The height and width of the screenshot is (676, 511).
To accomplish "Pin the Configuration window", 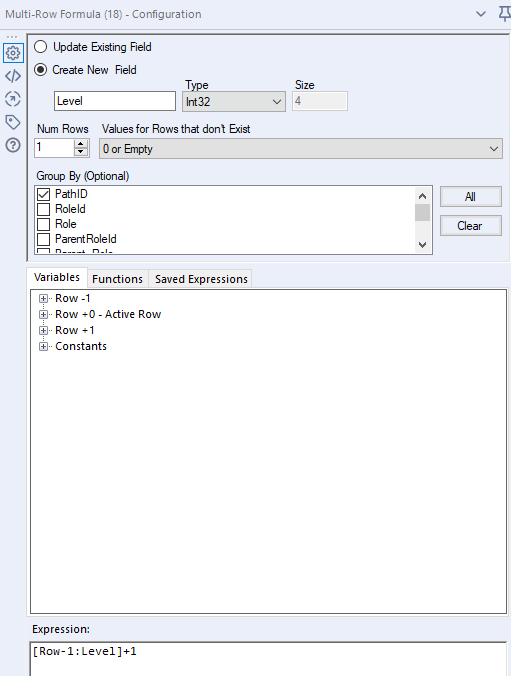I will 504,14.
